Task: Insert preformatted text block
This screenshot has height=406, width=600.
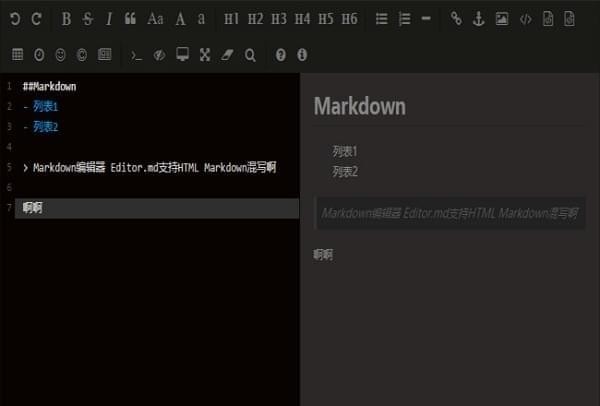Action: click(548, 19)
